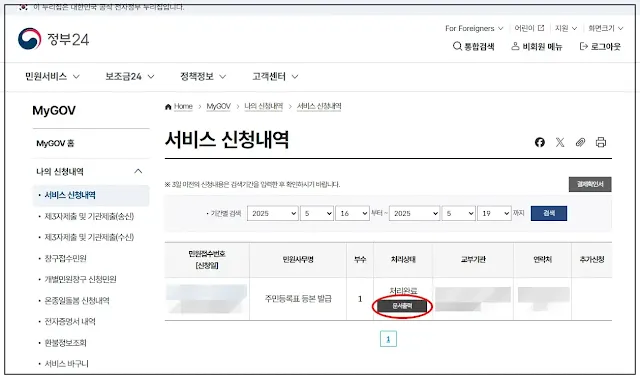Open 민원서비스 main menu
The width and height of the screenshot is (640, 379).
coord(52,76)
